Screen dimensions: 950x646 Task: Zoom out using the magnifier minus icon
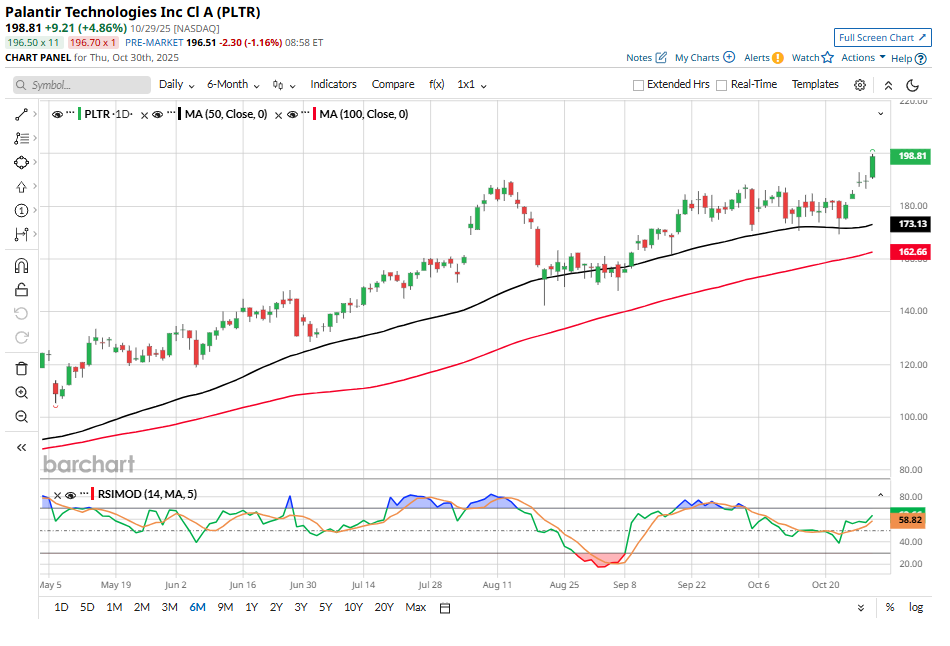pyautogui.click(x=21, y=417)
